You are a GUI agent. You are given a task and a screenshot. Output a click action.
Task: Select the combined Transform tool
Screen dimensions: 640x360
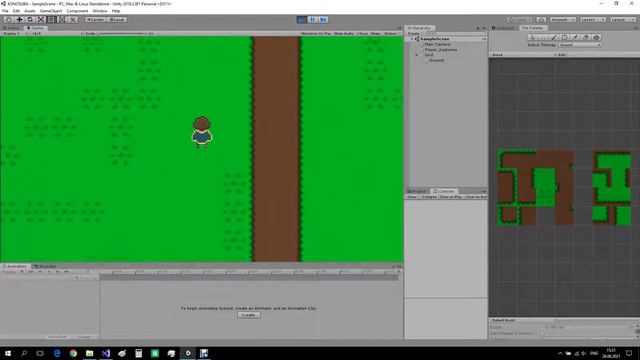tap(62, 20)
